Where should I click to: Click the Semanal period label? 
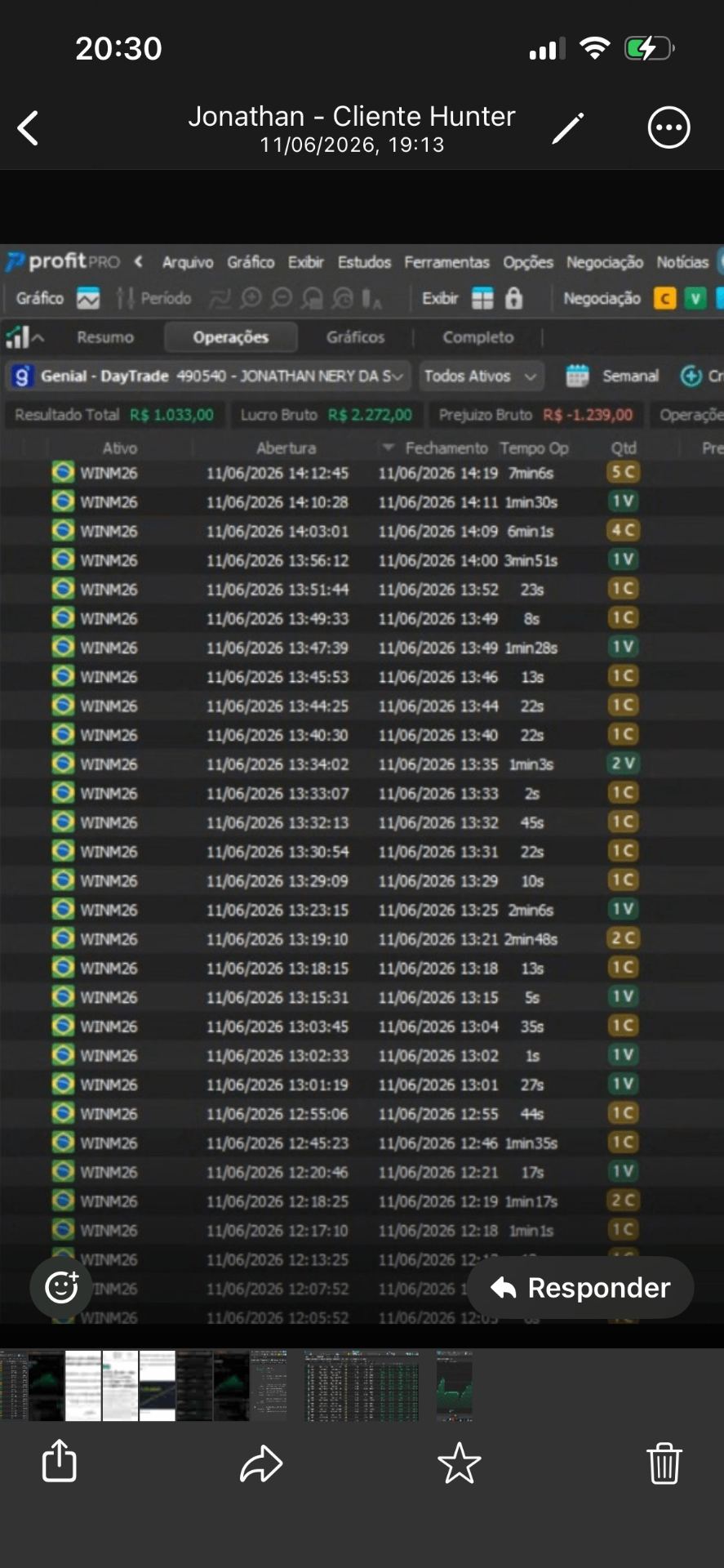[x=630, y=376]
